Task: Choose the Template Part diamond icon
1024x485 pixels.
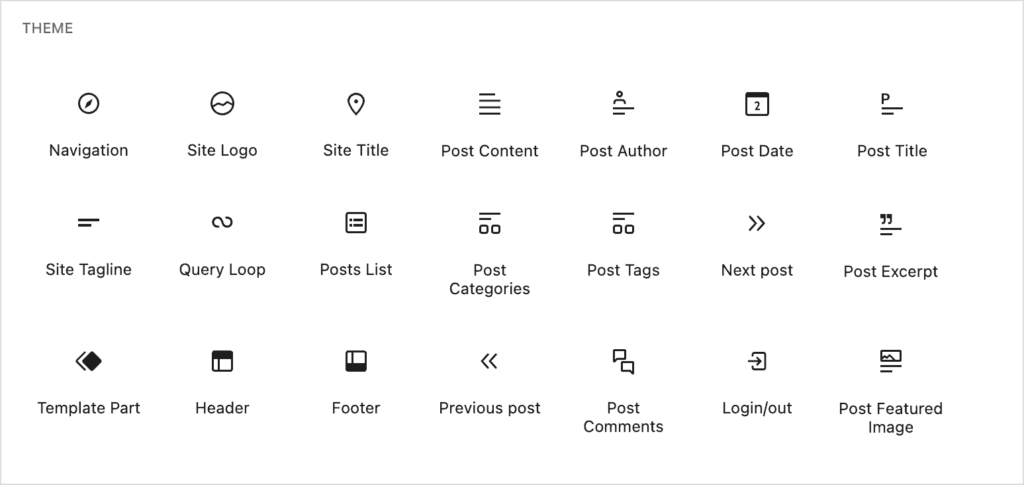Action: [89, 361]
